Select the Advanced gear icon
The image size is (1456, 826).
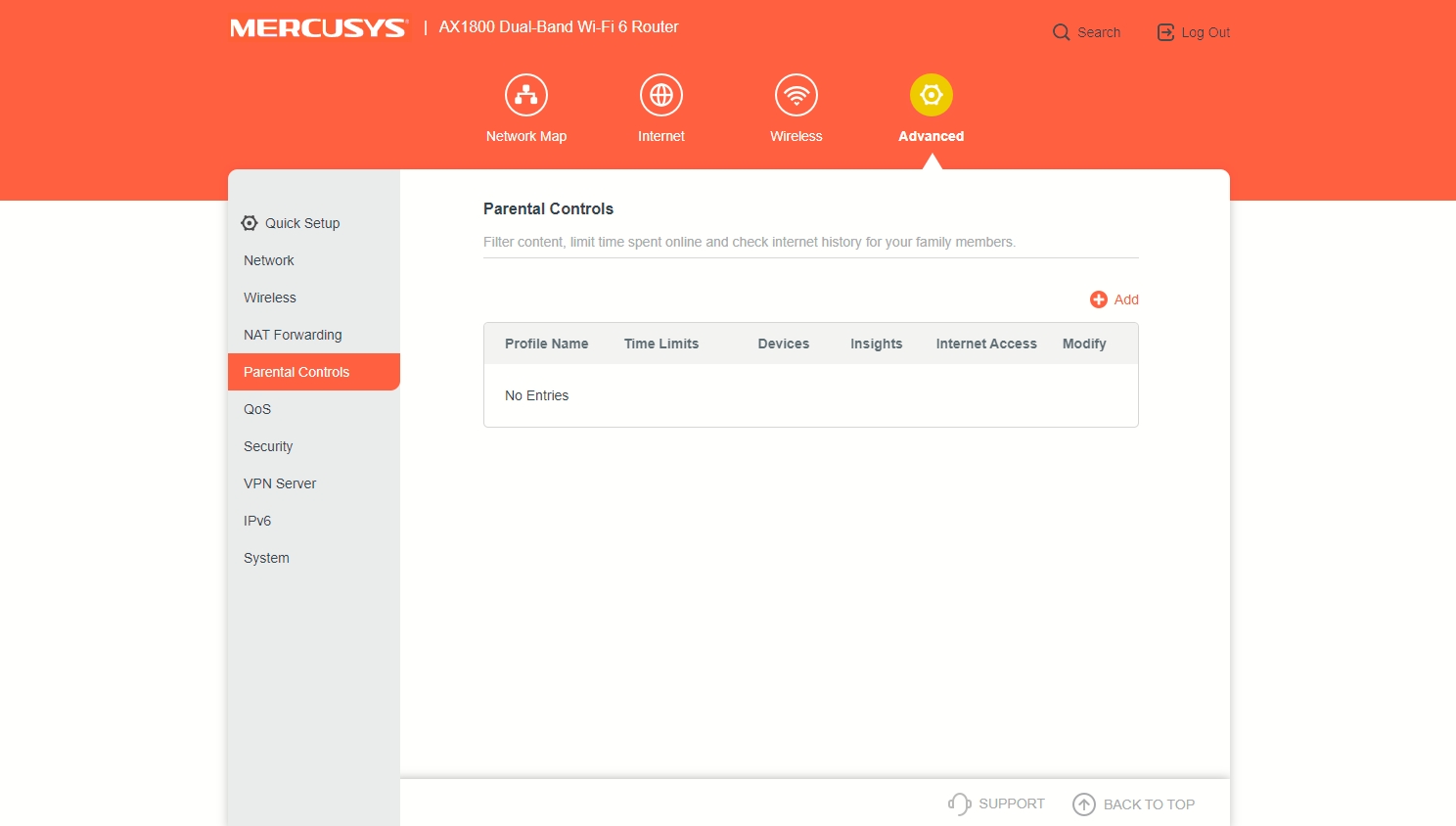pyautogui.click(x=932, y=95)
